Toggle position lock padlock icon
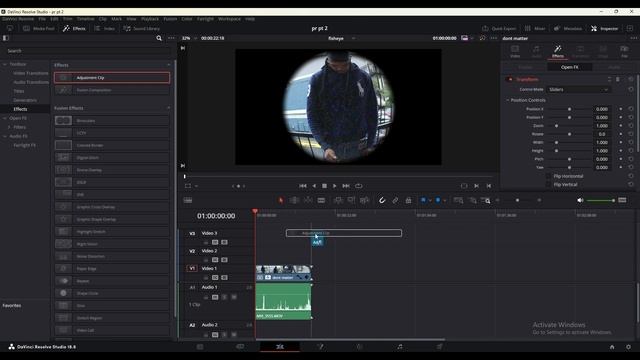This screenshot has width=640, height=360. (408, 200)
